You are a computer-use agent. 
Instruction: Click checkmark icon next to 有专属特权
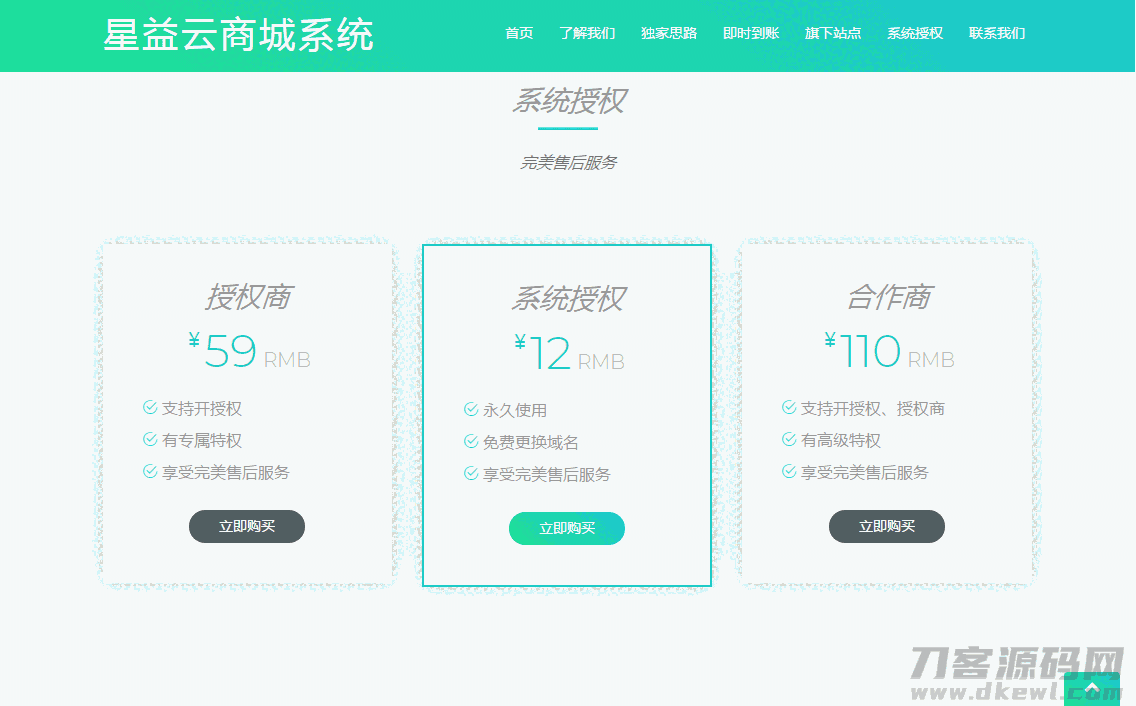(x=150, y=439)
